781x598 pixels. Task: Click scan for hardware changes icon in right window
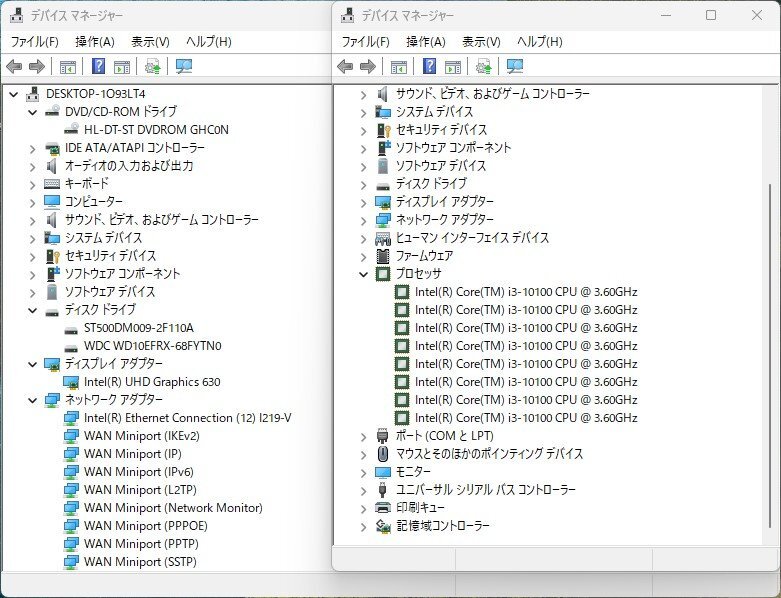point(515,67)
